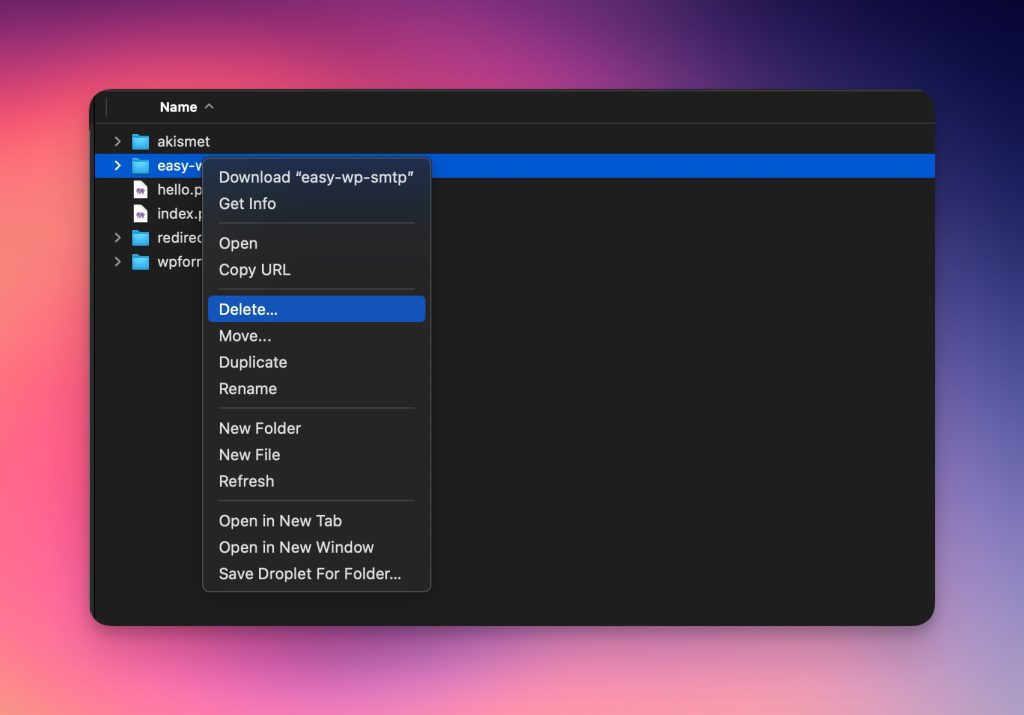Sort files by the Name column header
Image resolution: width=1024 pixels, height=715 pixels.
pyautogui.click(x=178, y=107)
